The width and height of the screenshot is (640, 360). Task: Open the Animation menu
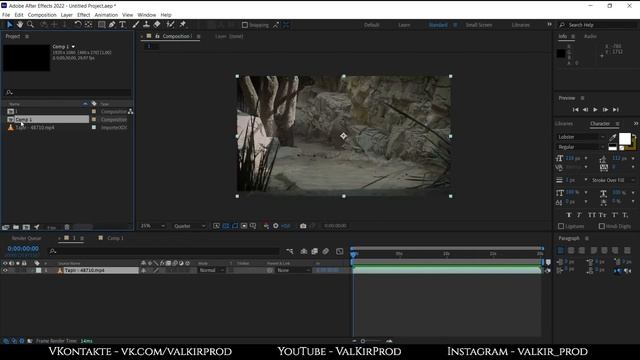(x=106, y=15)
